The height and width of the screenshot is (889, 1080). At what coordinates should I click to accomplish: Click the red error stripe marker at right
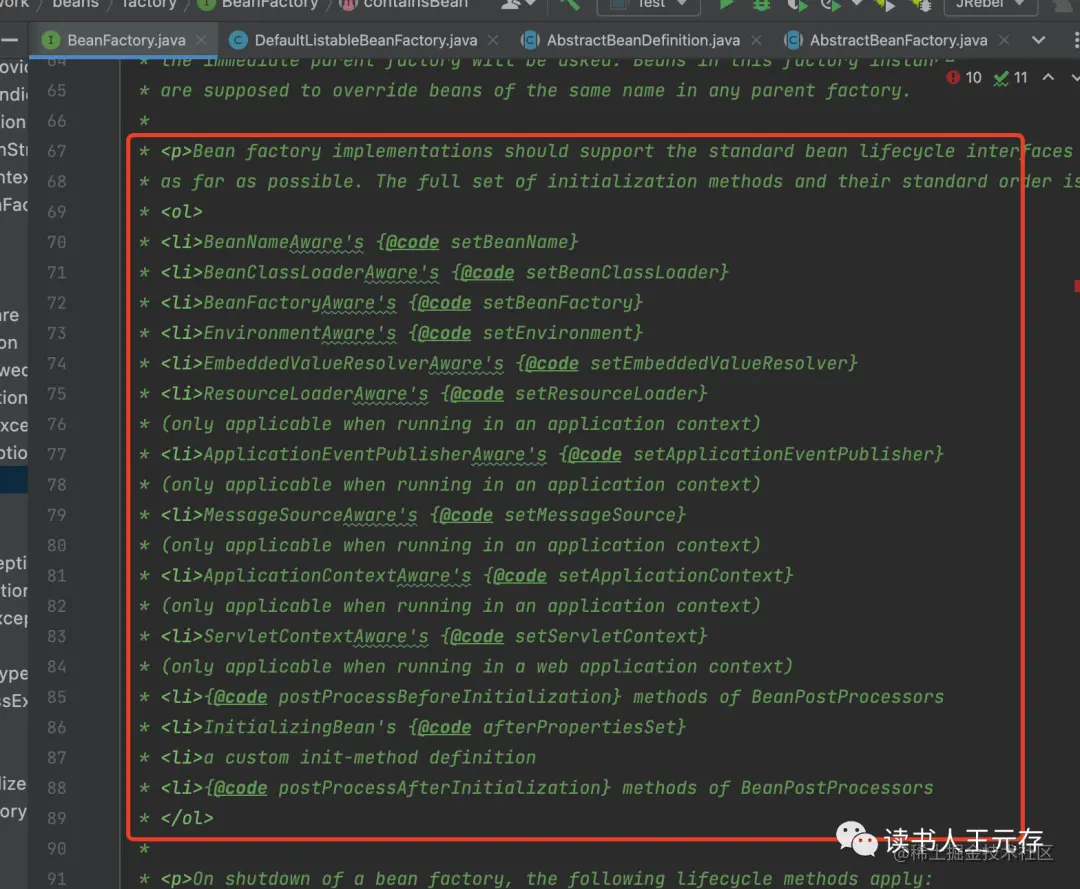(x=1077, y=286)
